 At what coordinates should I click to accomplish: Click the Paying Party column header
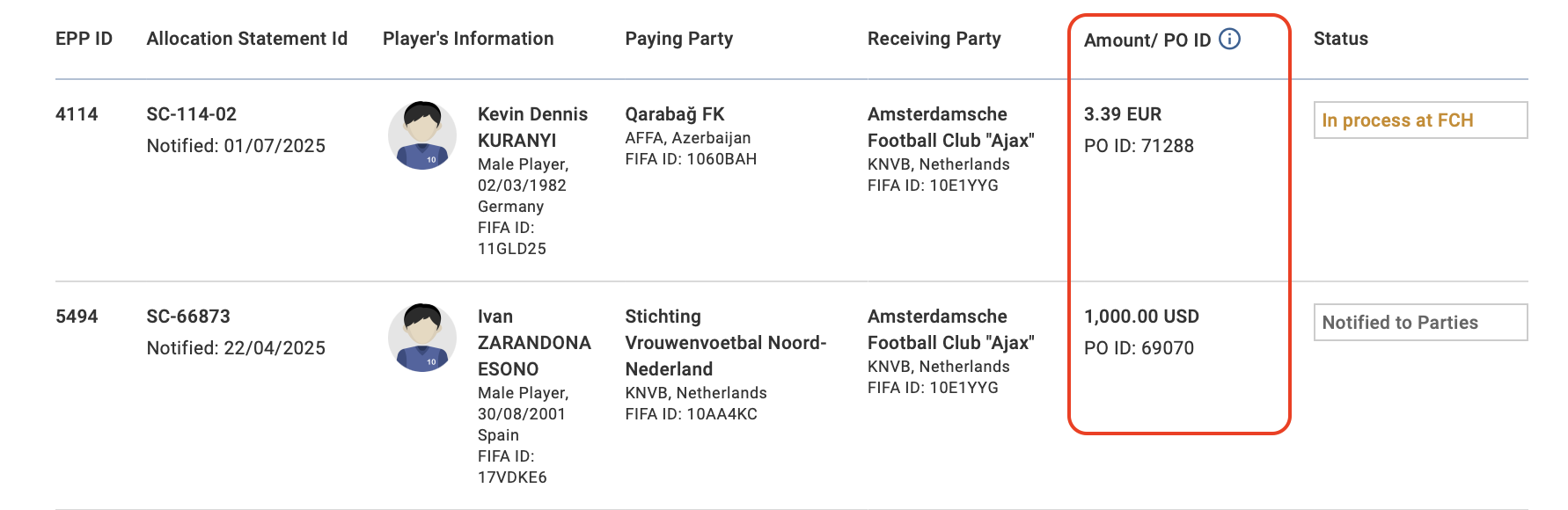point(678,39)
